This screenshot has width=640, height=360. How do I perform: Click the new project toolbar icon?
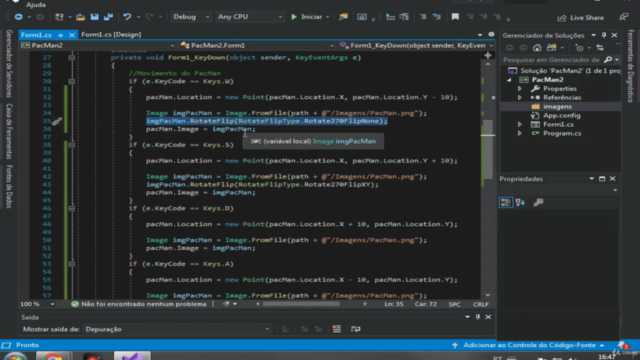click(x=59, y=17)
